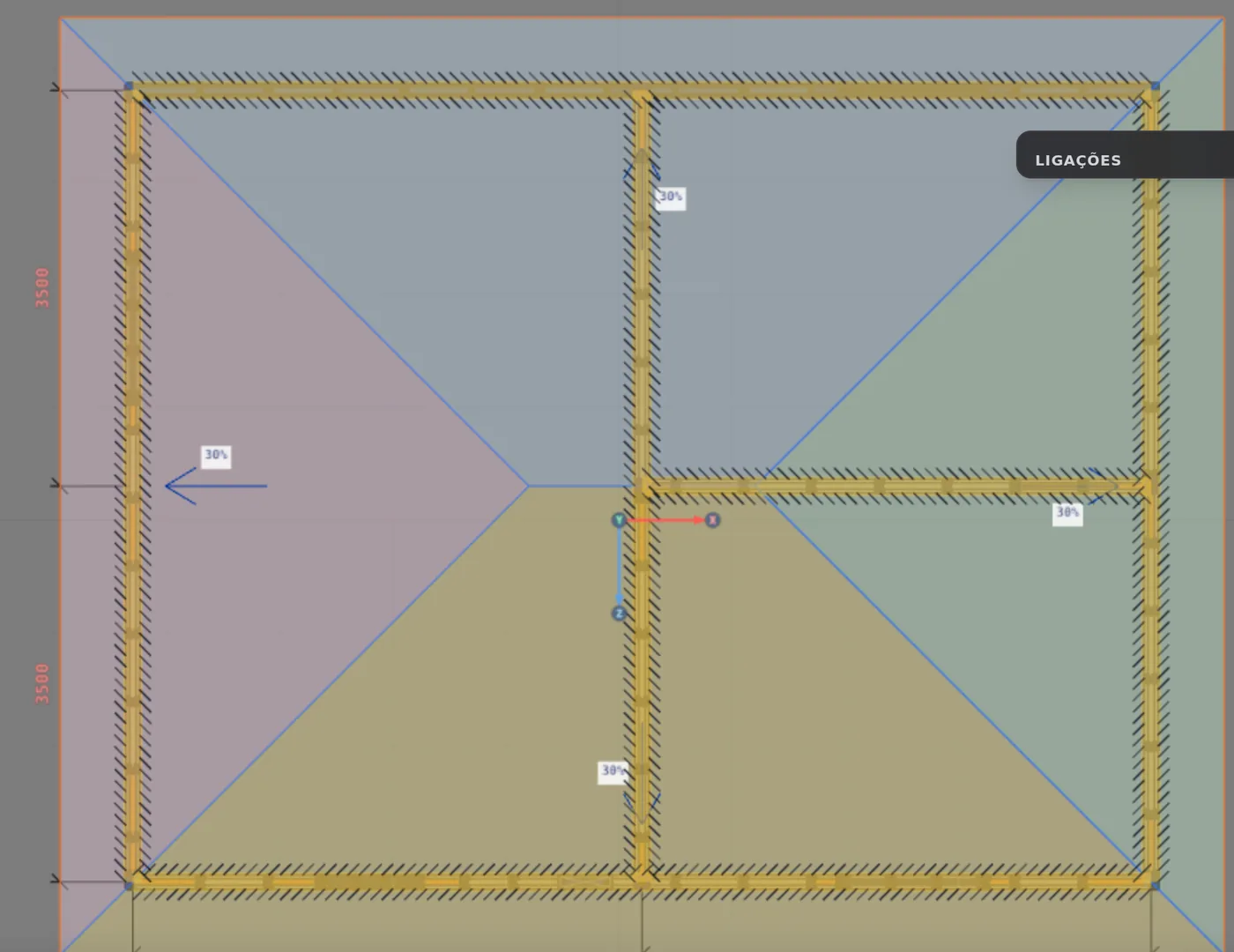This screenshot has height=952, width=1234.
Task: Select the red X axis handle
Action: pyautogui.click(x=712, y=520)
